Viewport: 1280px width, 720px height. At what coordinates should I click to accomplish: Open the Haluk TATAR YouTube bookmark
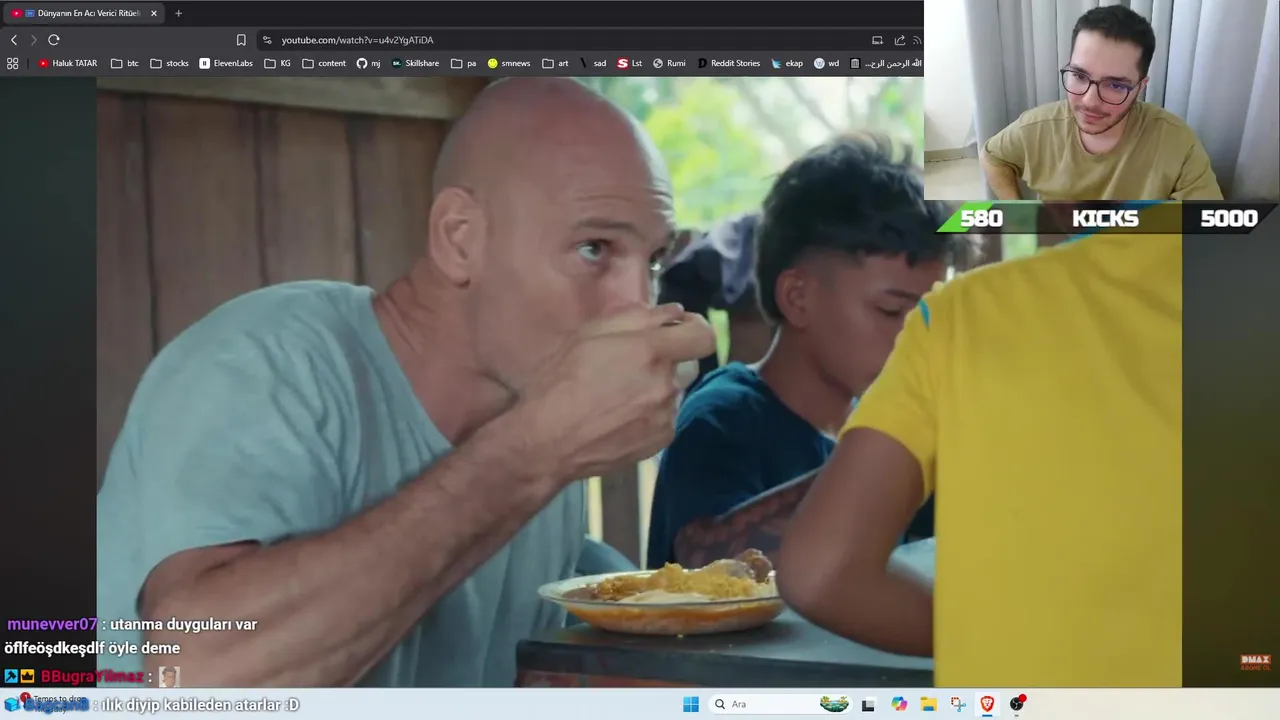tap(68, 63)
